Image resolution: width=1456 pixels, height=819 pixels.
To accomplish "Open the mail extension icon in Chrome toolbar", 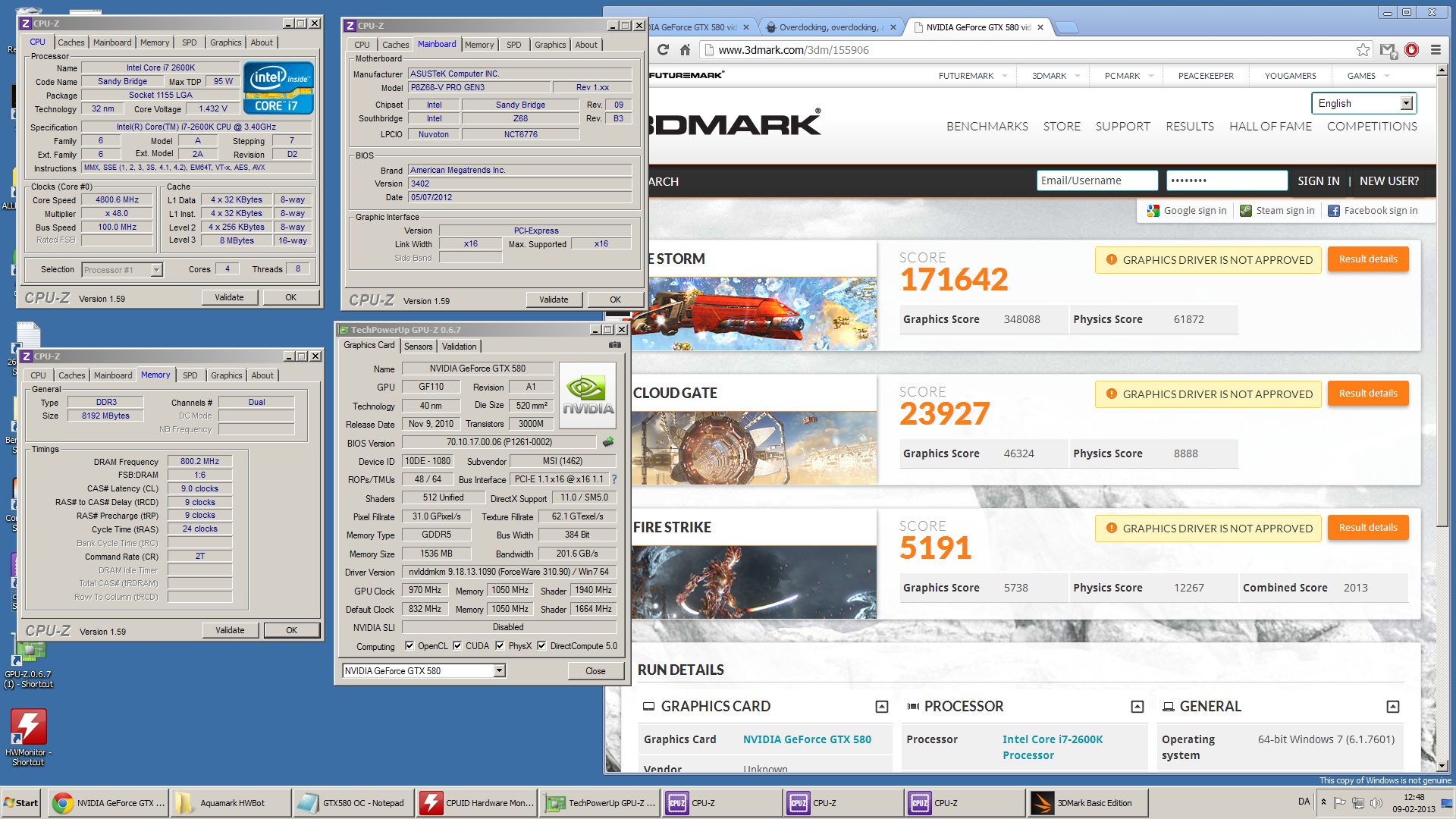I will coord(1388,50).
